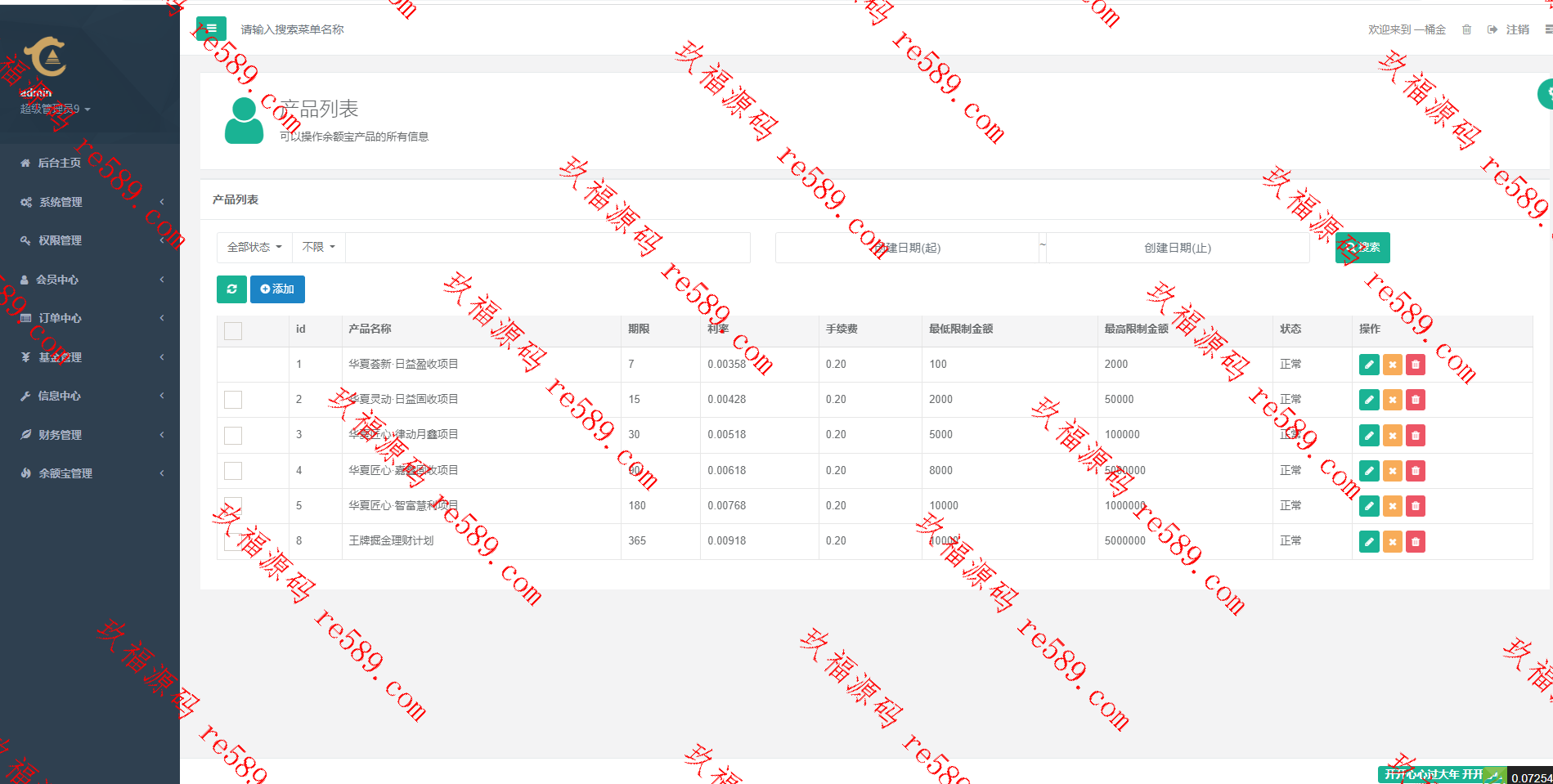Viewport: 1553px width, 784px height.
Task: Check the box for product id 2
Action: [x=233, y=400]
